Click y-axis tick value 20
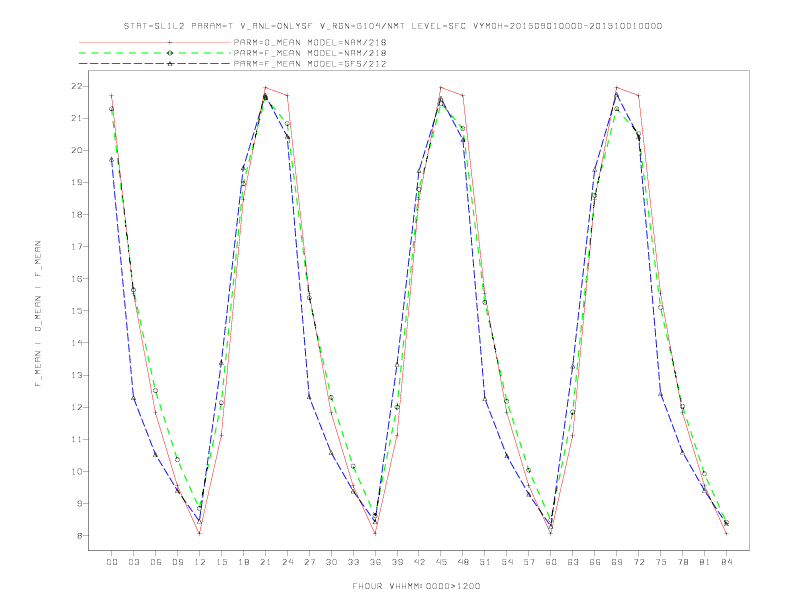Image resolution: width=792 pixels, height=612 pixels. coord(76,150)
